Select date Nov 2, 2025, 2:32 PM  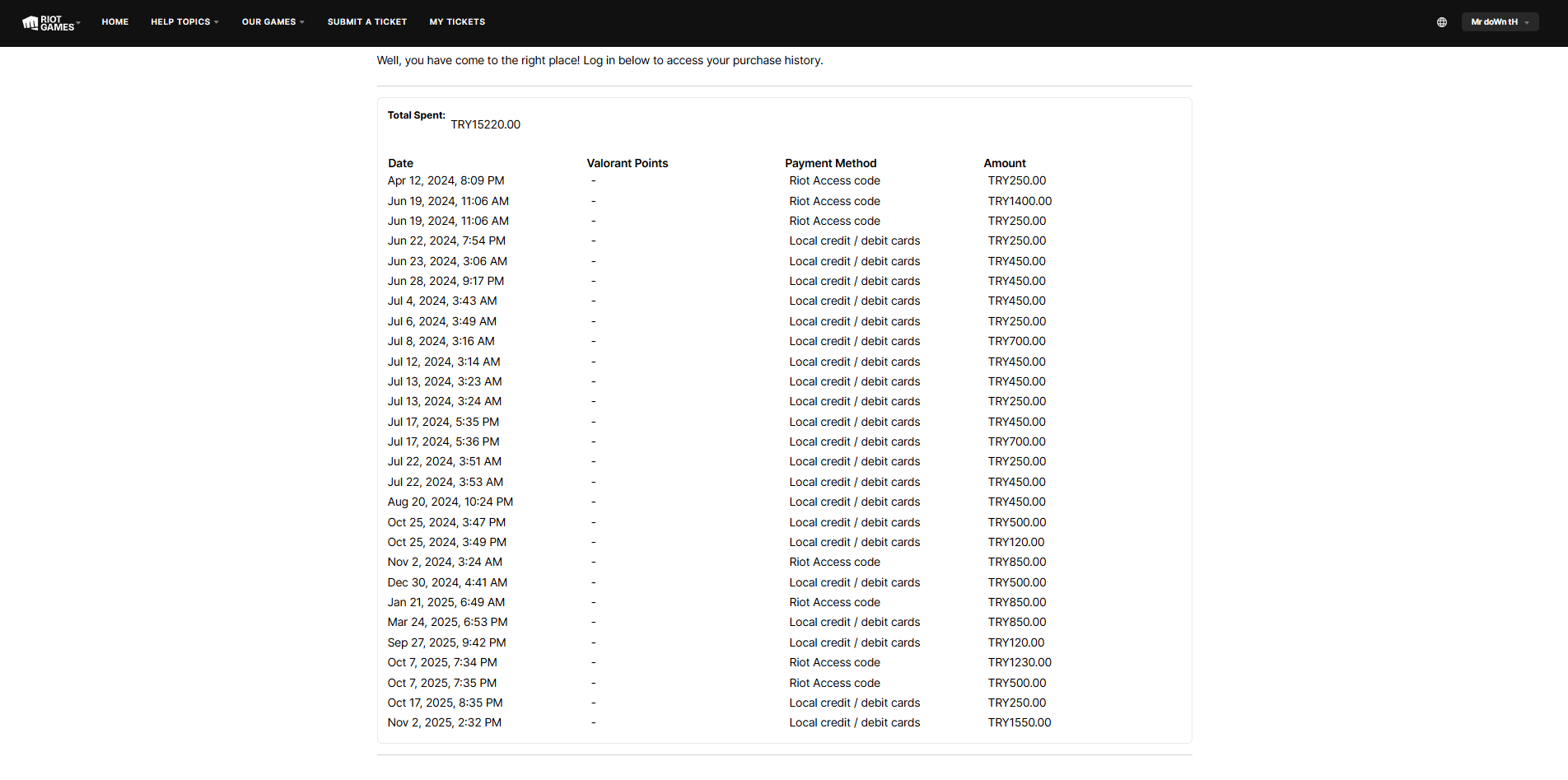point(445,722)
